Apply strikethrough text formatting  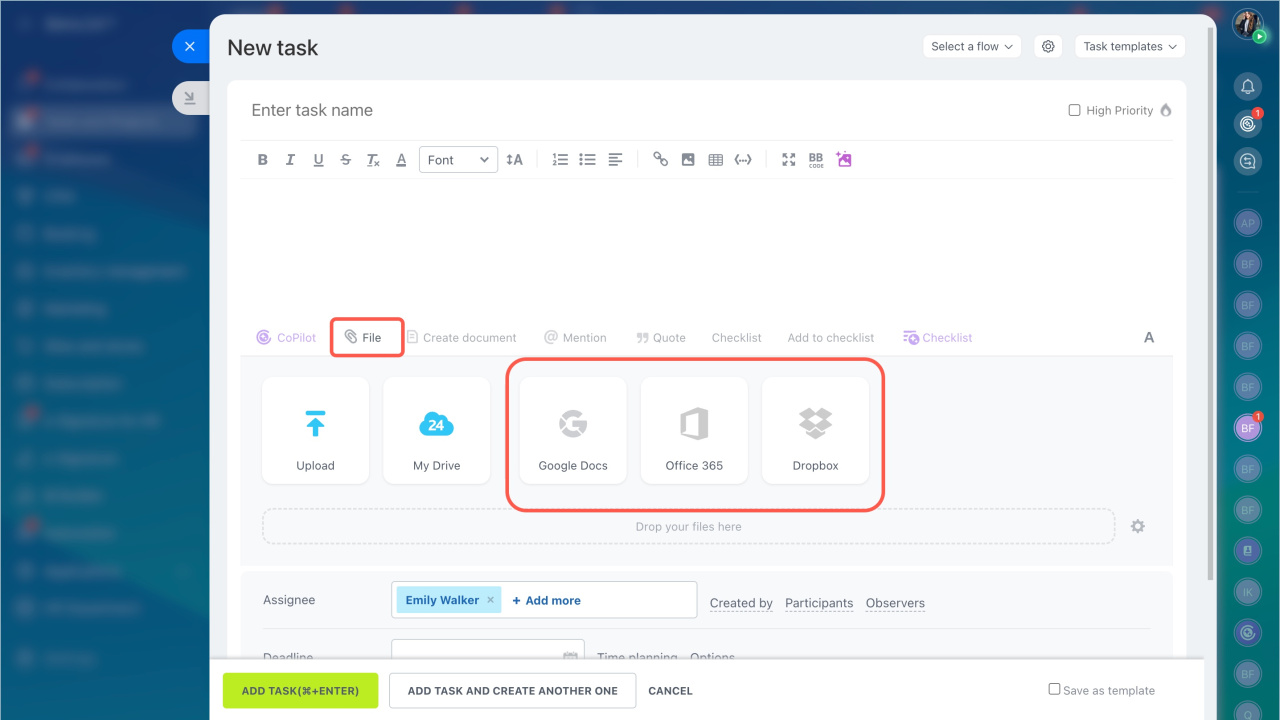(x=346, y=160)
